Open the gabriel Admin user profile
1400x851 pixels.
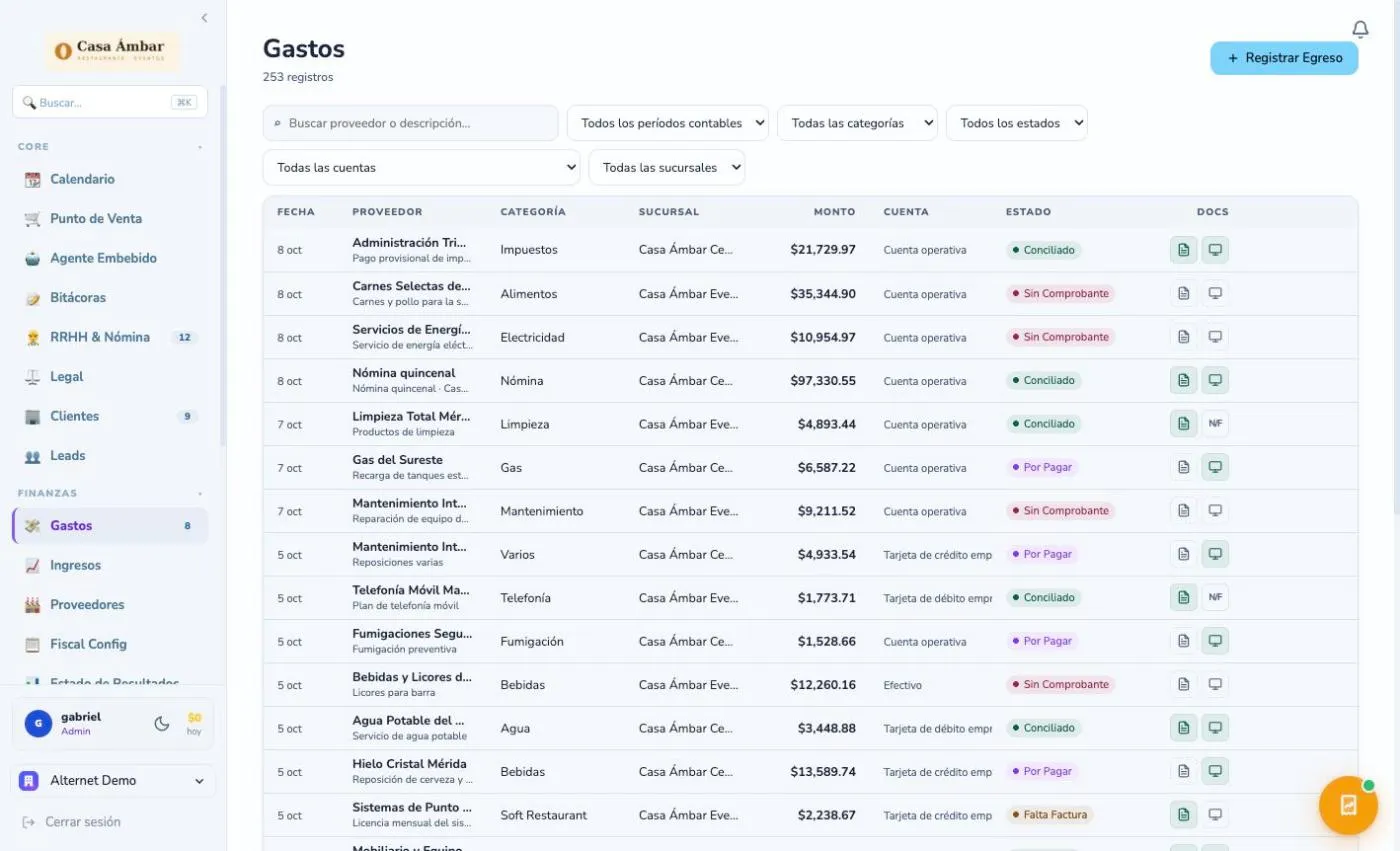[x=80, y=723]
